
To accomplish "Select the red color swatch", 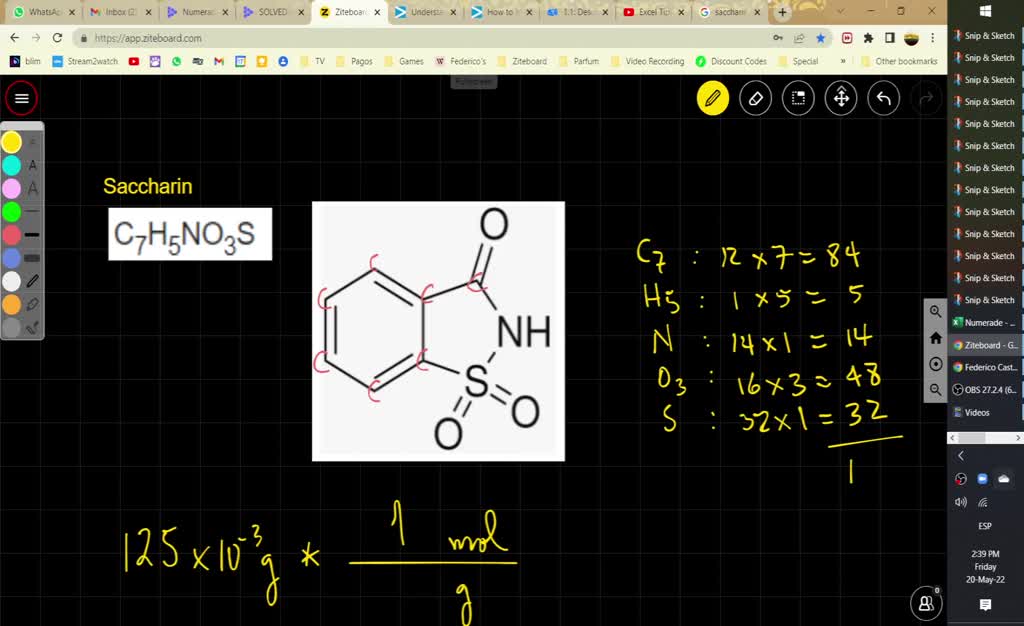I will tap(11, 234).
